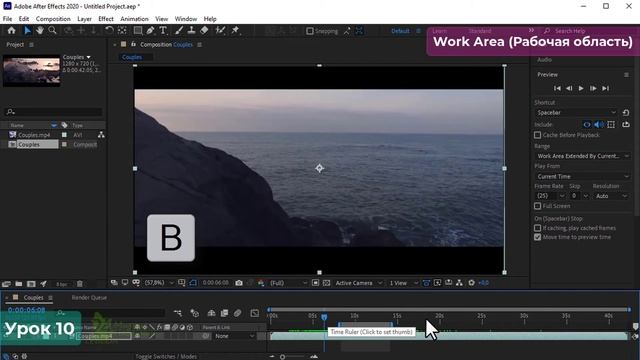Viewport: 640px width, 360px height.
Task: Click the Reset shortcut icon next to Spacebar
Action: (626, 112)
